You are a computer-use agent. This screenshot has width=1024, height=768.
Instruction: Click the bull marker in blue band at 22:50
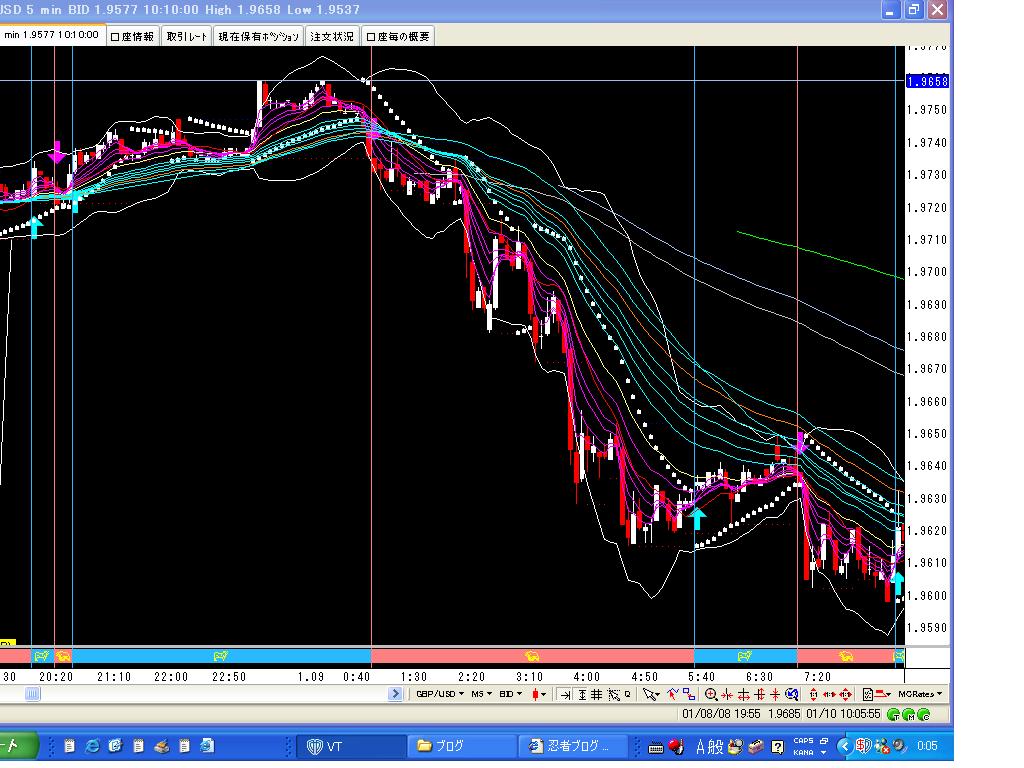(220, 656)
